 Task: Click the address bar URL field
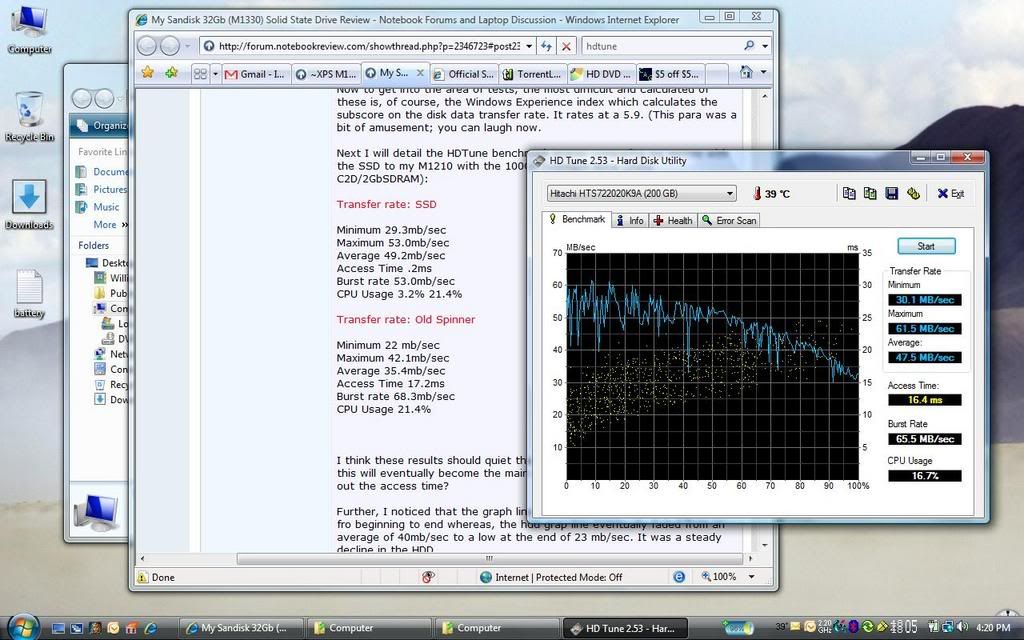(x=369, y=46)
